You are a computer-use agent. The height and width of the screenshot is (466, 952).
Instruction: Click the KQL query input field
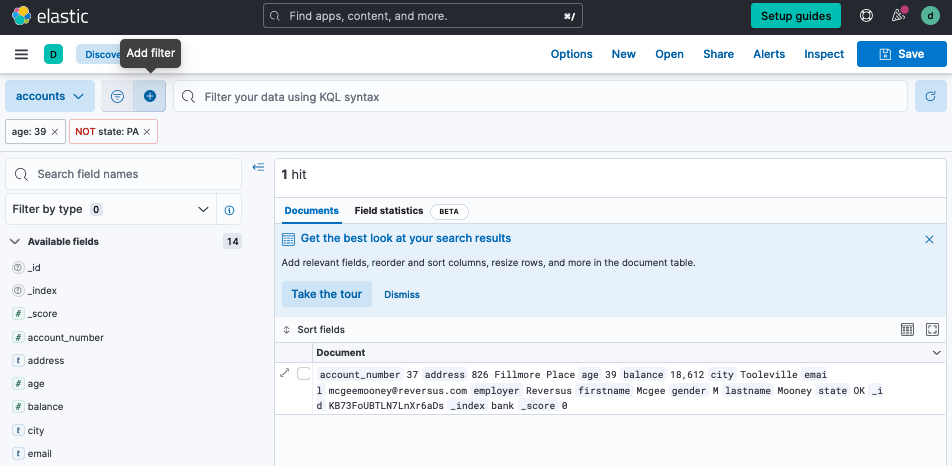540,97
